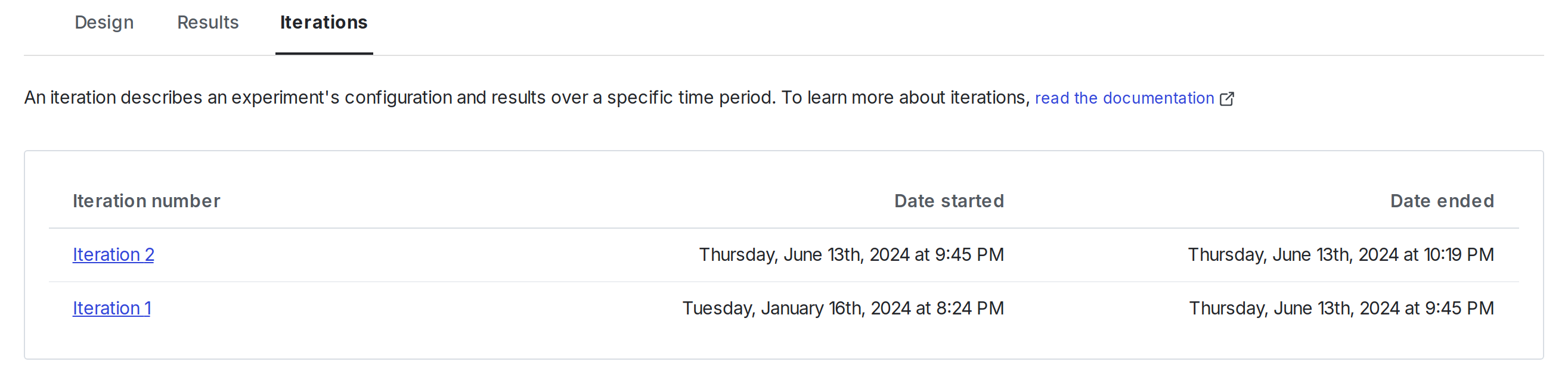Open Iteration 1 details

111,308
